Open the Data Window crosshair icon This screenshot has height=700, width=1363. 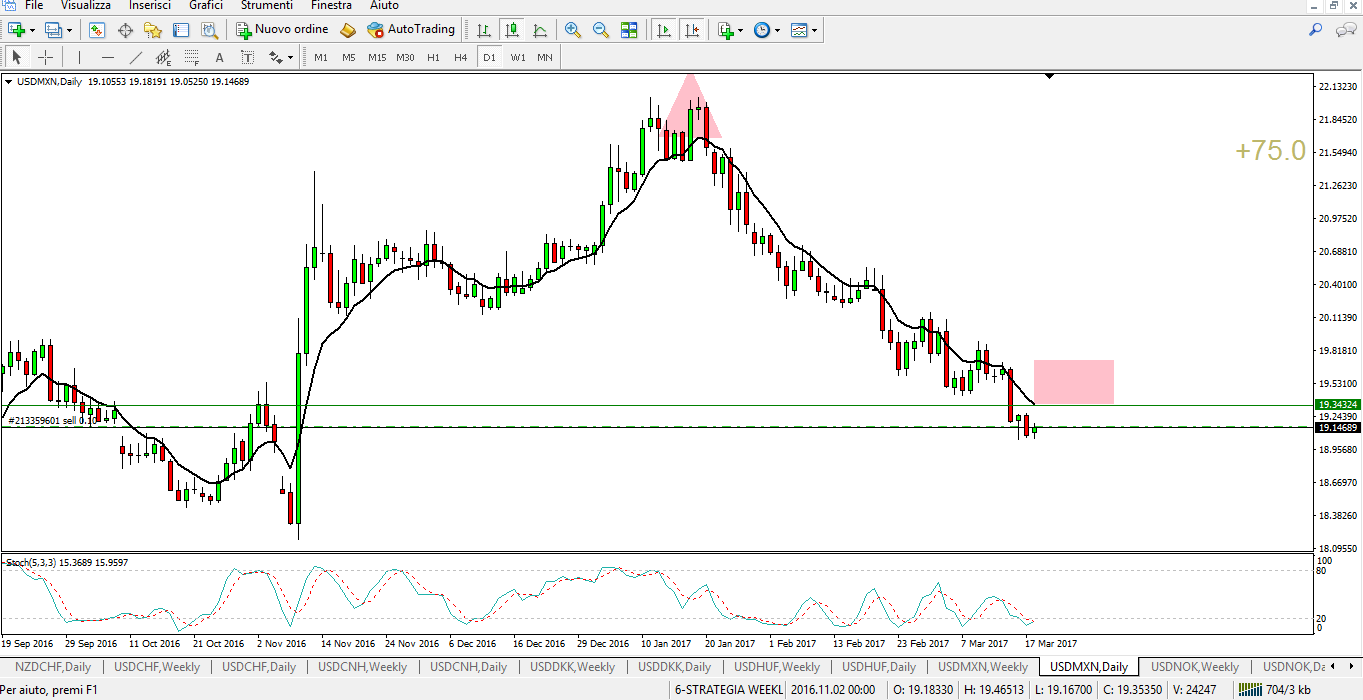(126, 30)
